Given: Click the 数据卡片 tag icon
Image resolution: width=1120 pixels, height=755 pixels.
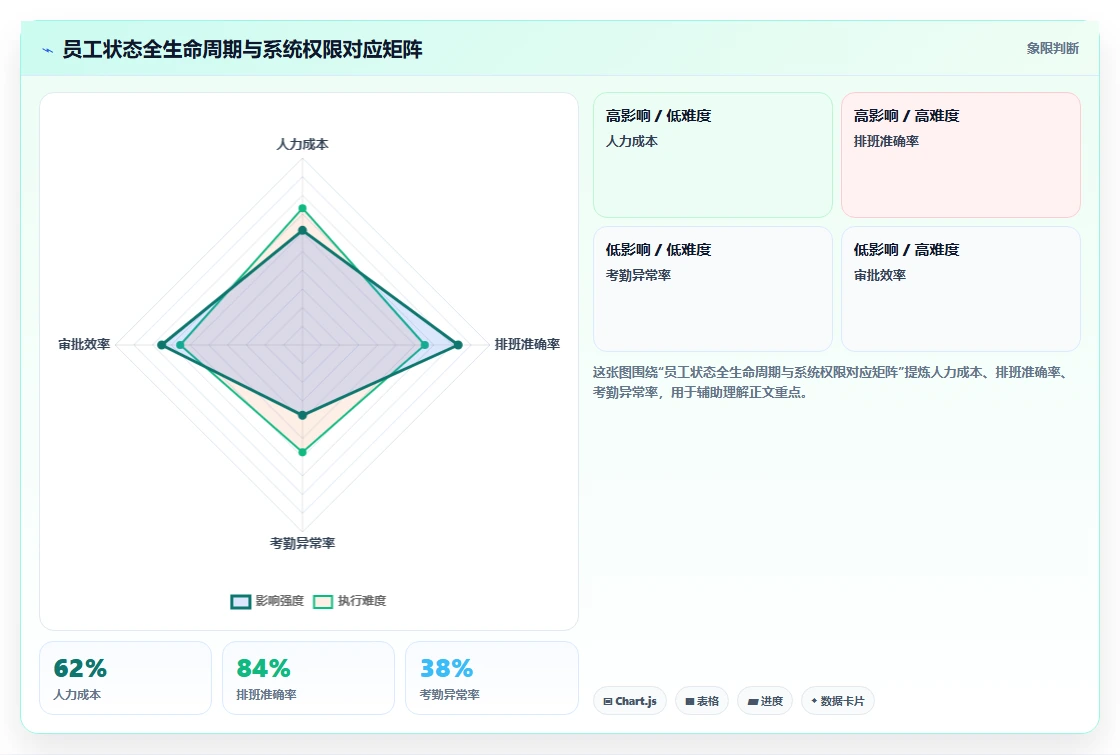Looking at the screenshot, I should [814, 701].
